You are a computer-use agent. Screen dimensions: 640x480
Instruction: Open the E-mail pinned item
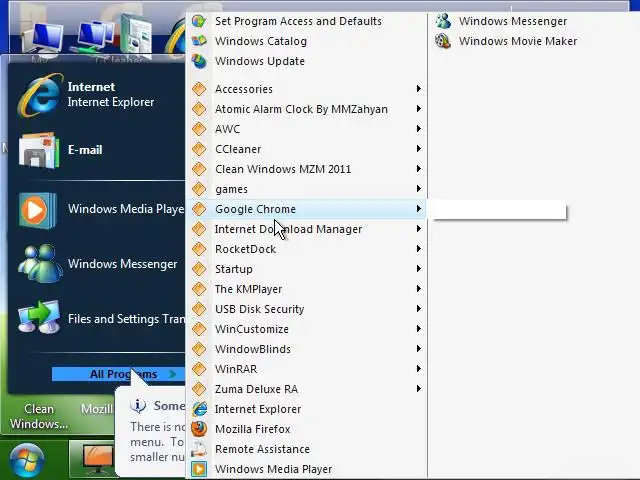click(x=97, y=150)
